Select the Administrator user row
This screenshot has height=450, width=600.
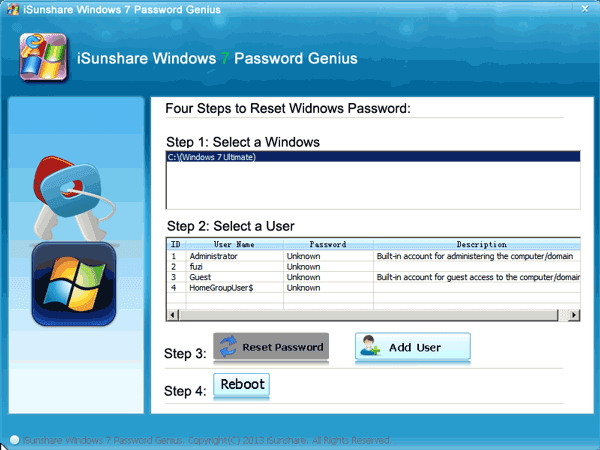click(373, 256)
